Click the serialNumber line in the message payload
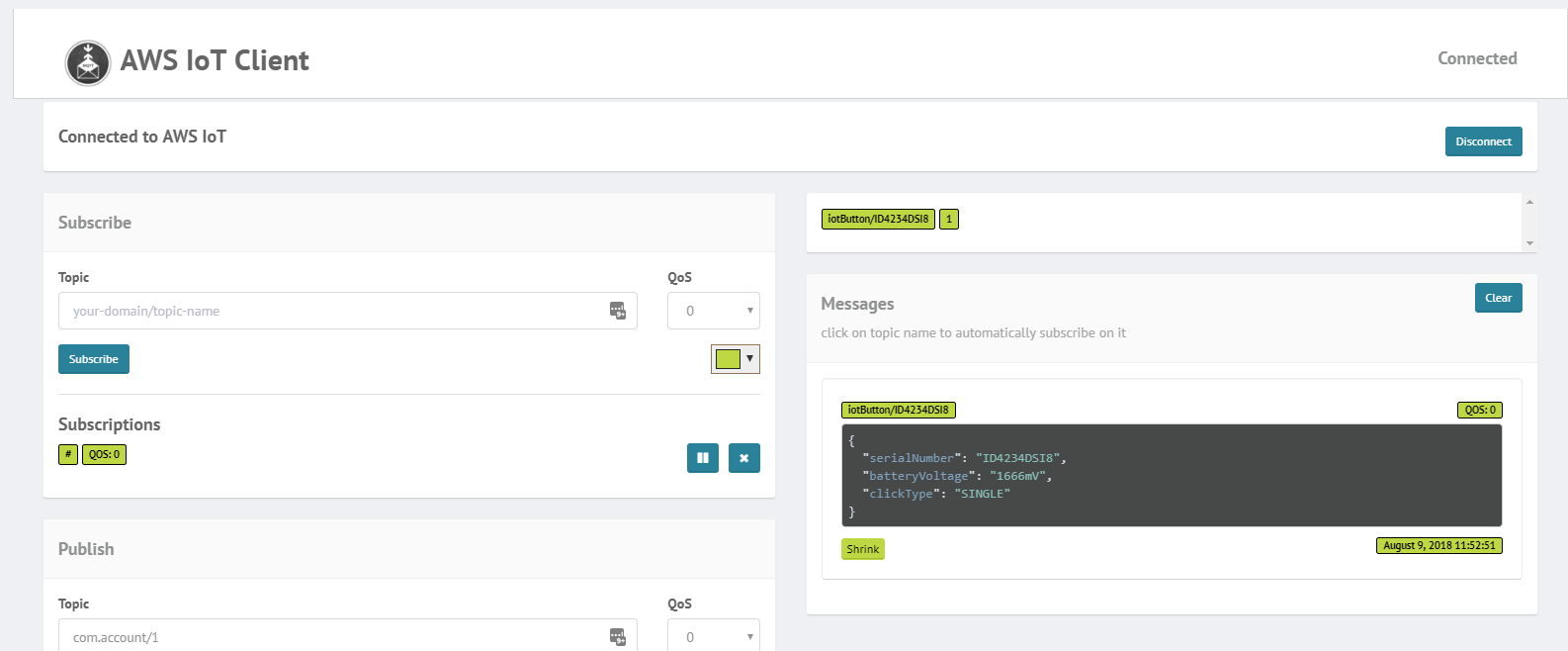 click(964, 458)
